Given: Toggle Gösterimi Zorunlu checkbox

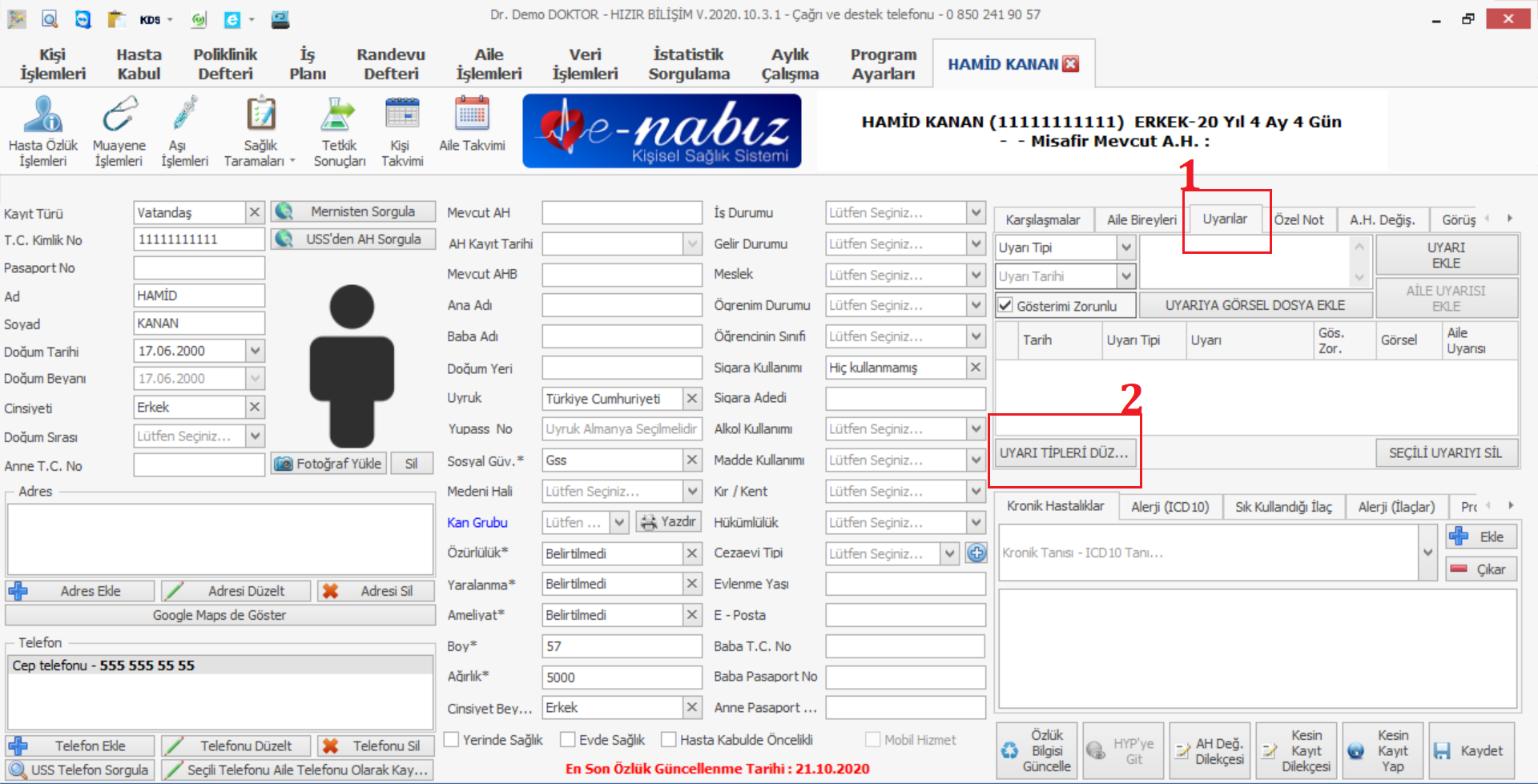Looking at the screenshot, I should click(x=1005, y=305).
